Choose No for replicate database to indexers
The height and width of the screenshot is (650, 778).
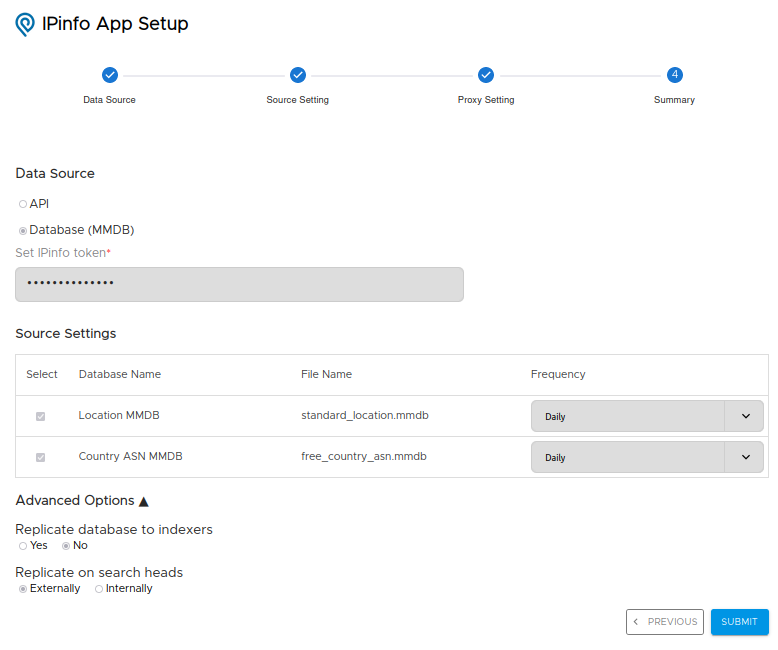coord(65,546)
